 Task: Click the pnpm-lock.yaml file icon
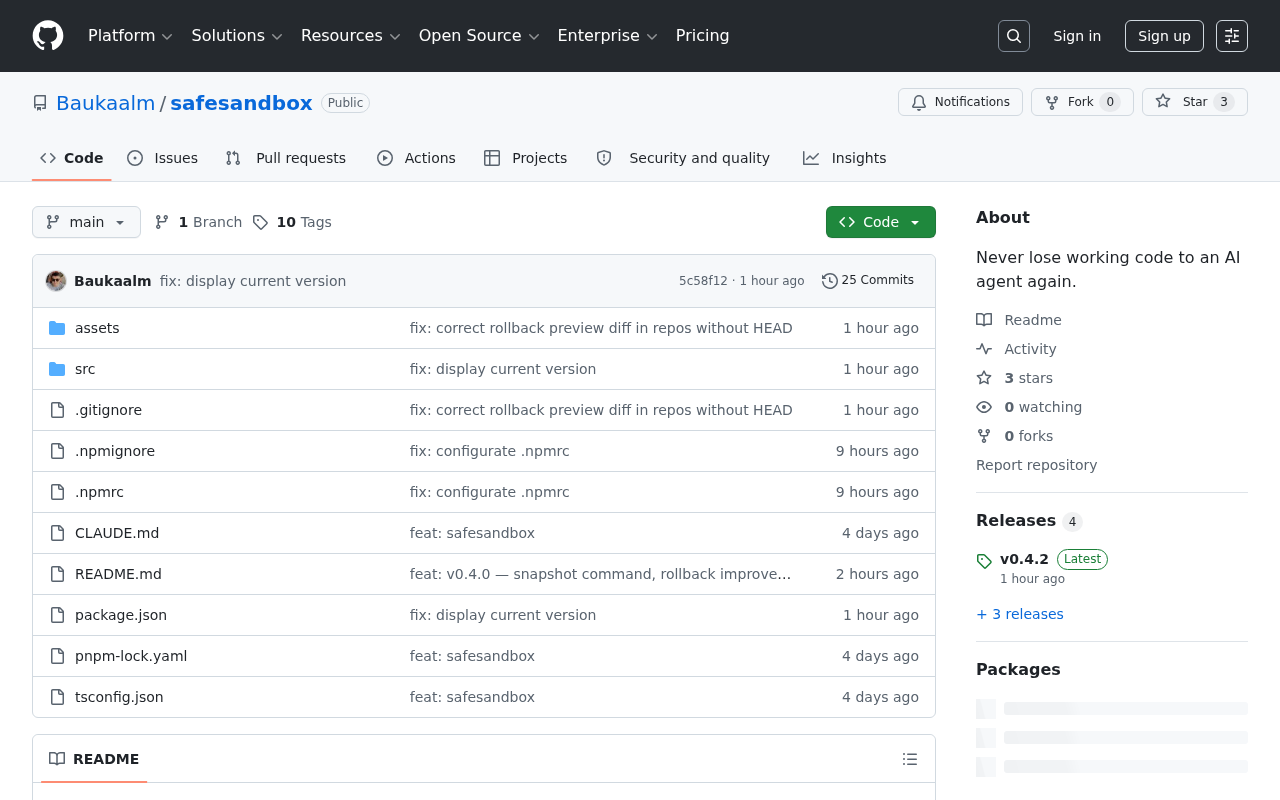[x=57, y=656]
